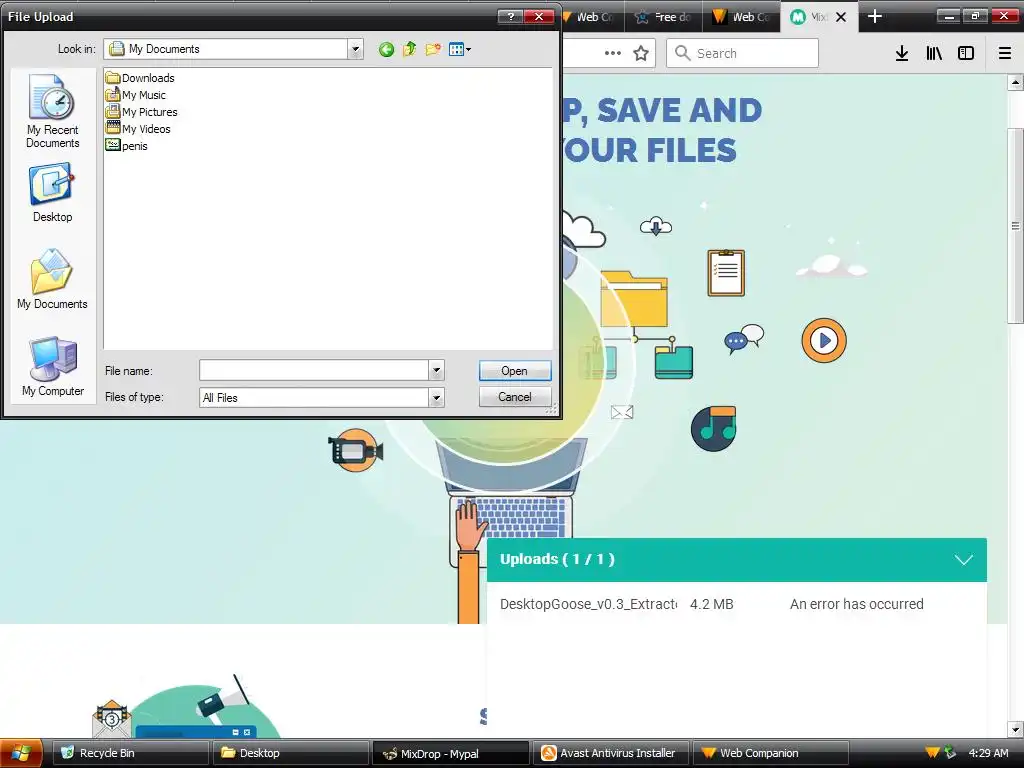Switch to Avast Antivirus Installer taskbar item

611,753
